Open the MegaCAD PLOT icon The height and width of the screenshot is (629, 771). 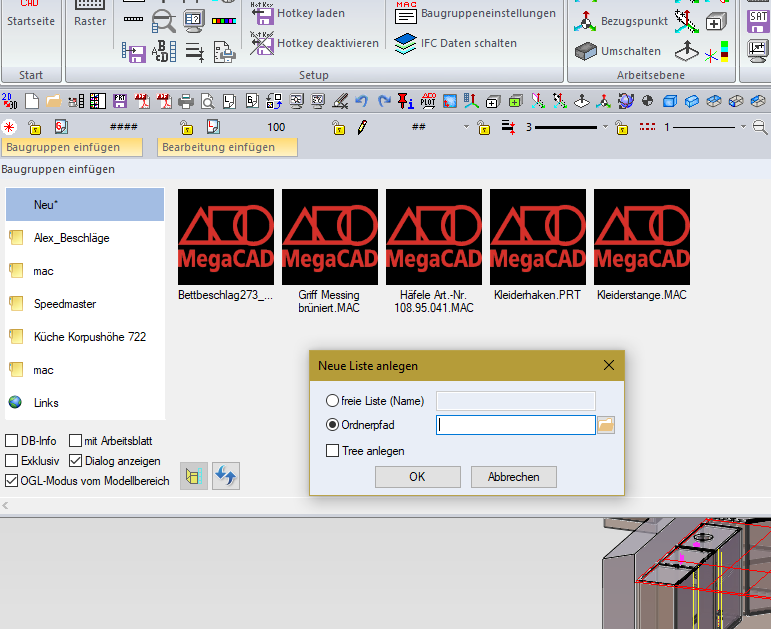click(x=428, y=101)
